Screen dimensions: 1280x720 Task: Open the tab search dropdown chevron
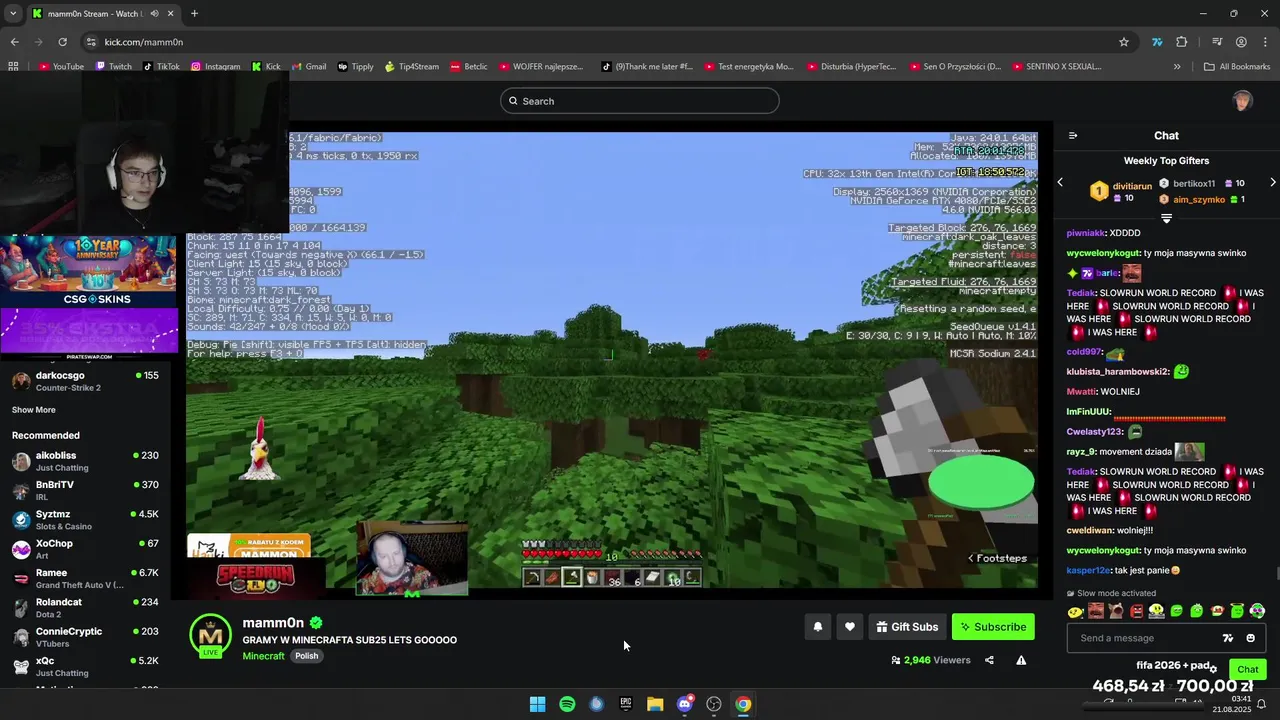(13, 13)
